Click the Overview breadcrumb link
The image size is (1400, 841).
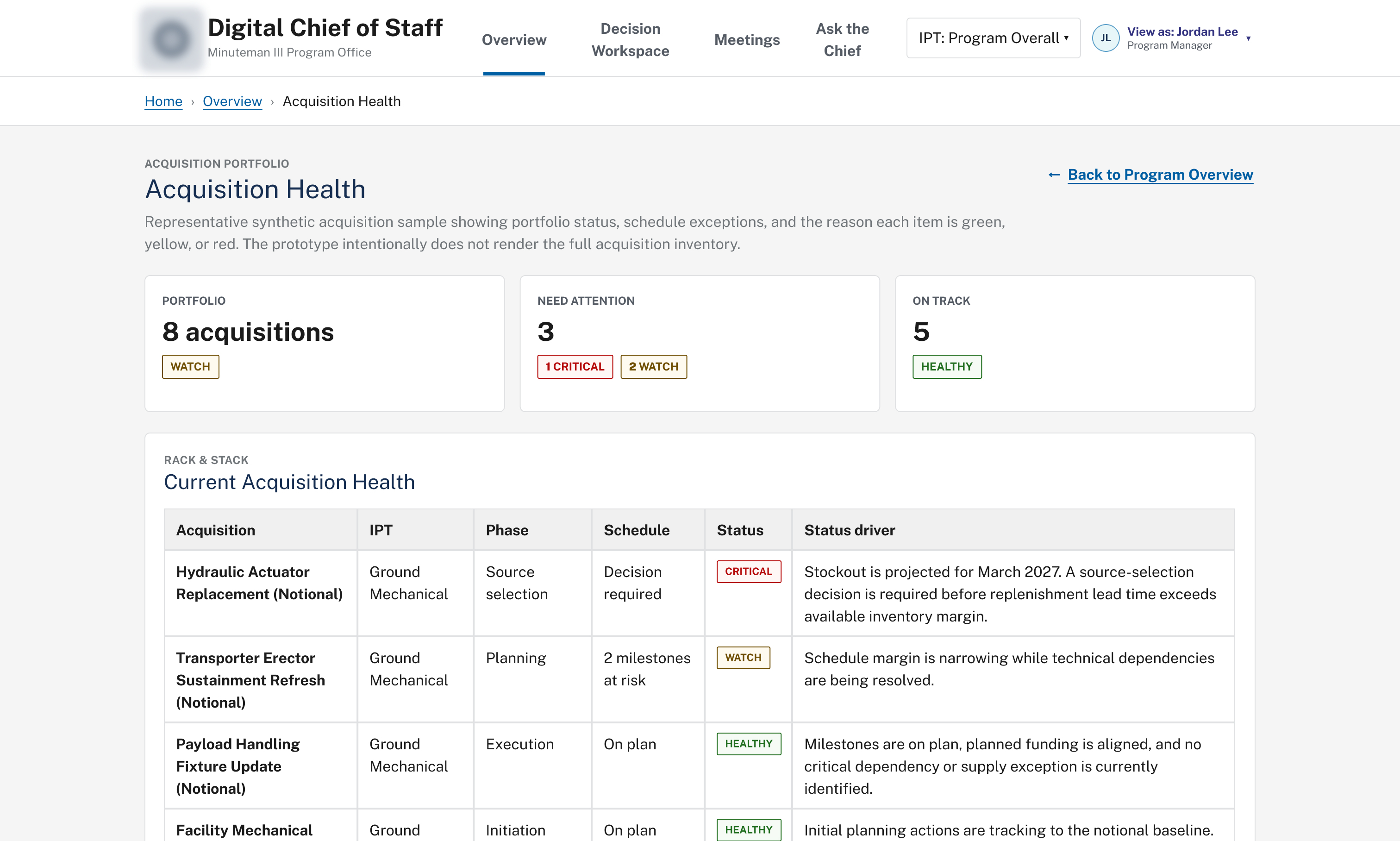232,101
